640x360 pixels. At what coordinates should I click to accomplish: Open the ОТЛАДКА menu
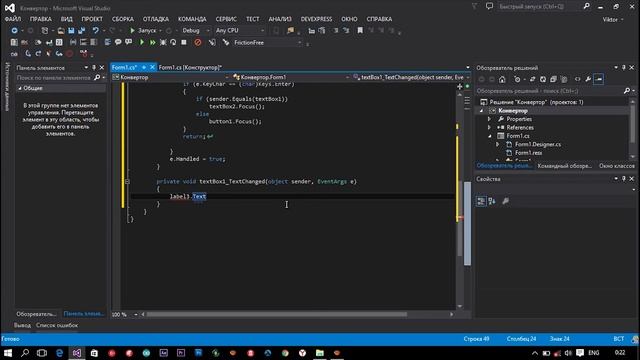tap(156, 19)
